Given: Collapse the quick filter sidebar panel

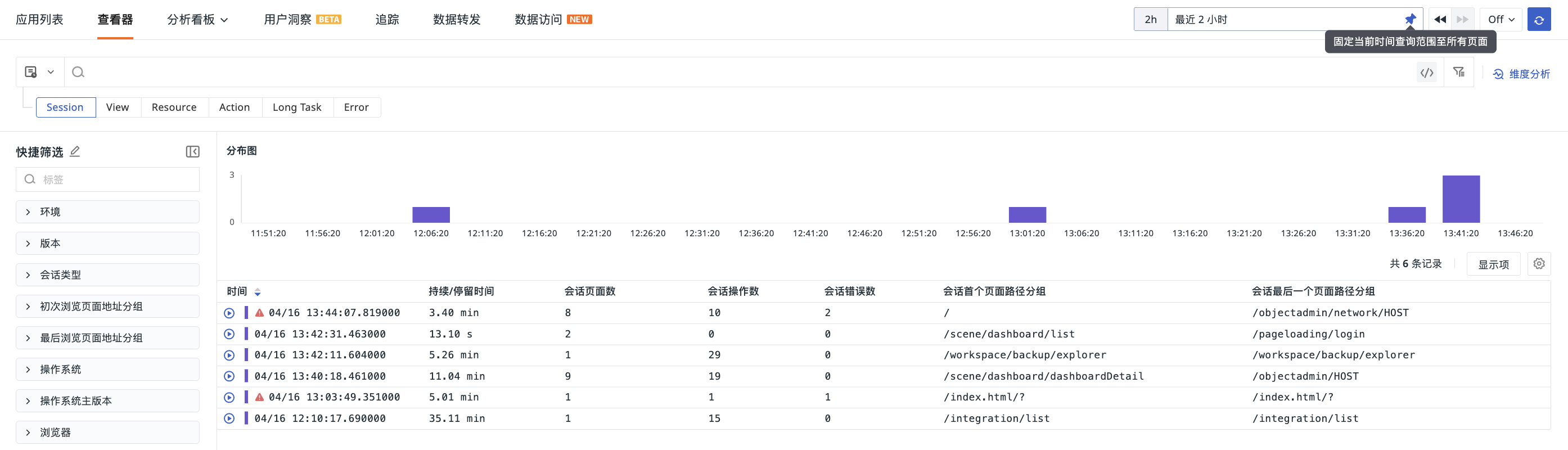Looking at the screenshot, I should pos(192,152).
